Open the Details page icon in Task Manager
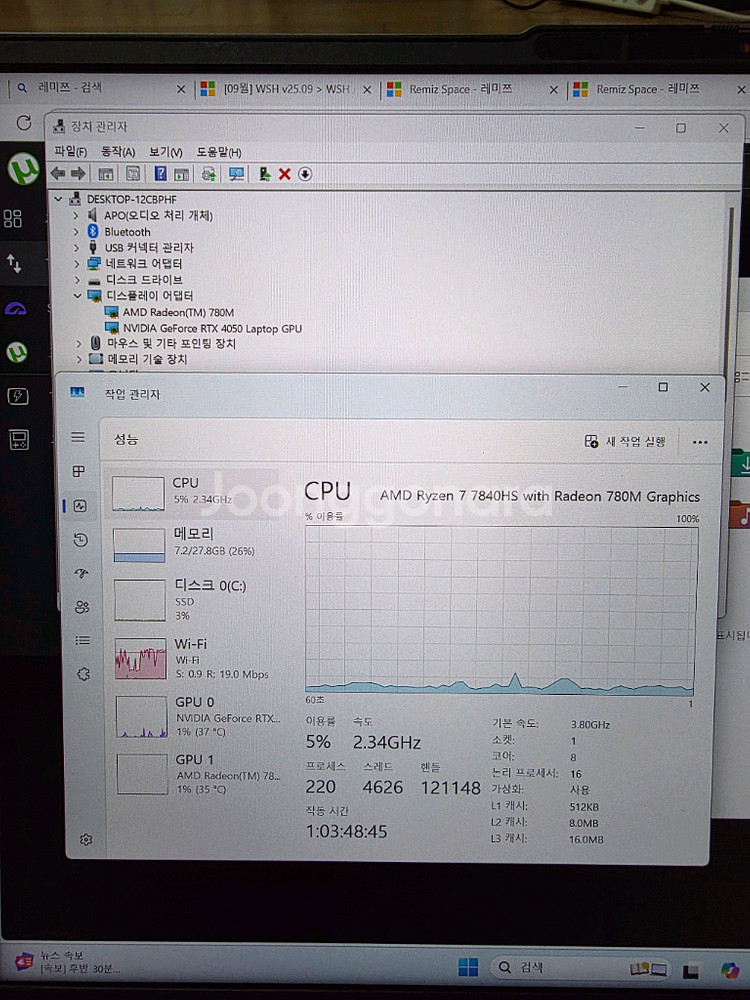Image resolution: width=750 pixels, height=1000 pixels. tap(82, 640)
